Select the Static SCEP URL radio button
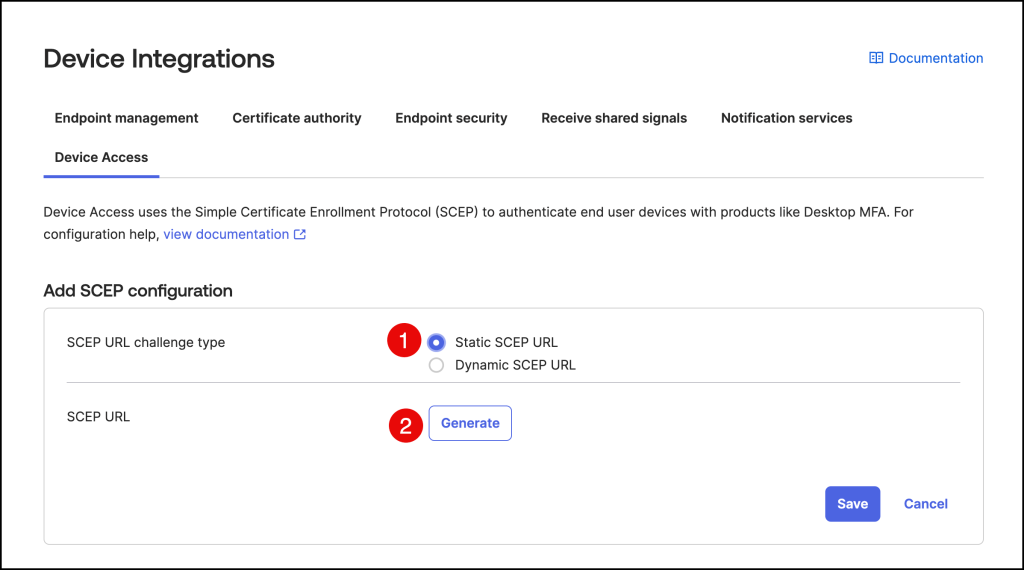 click(x=436, y=342)
